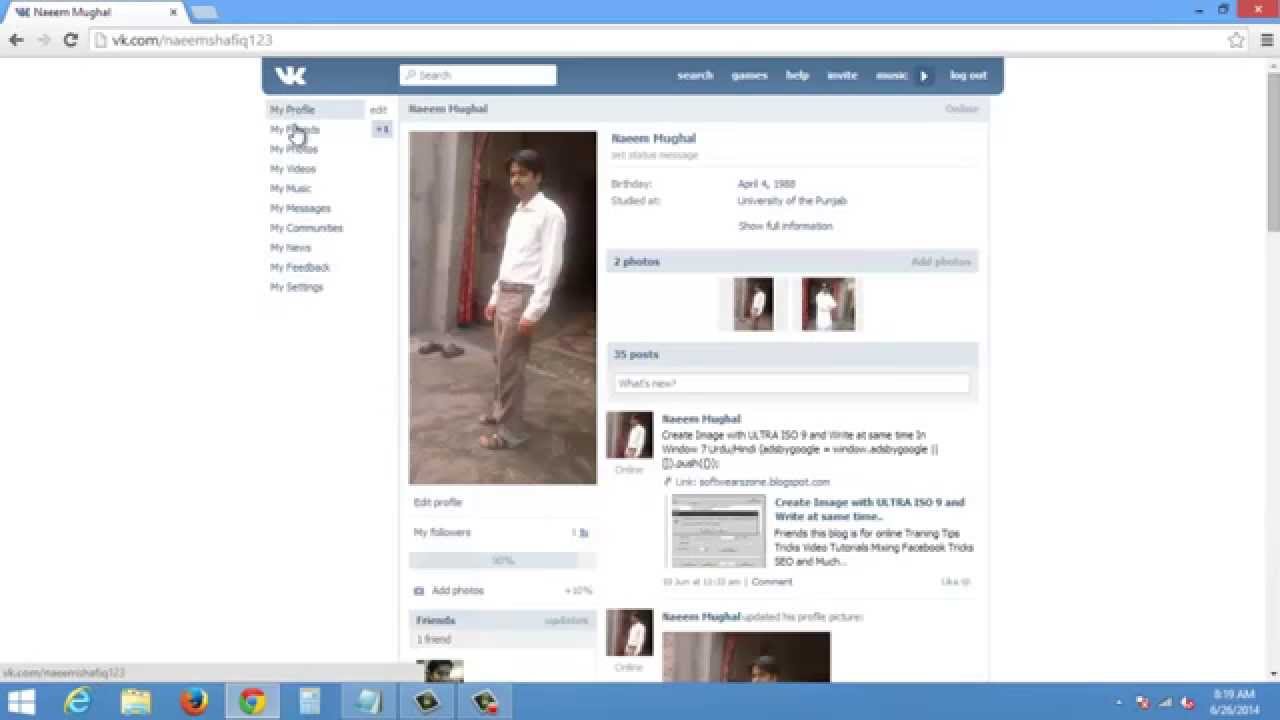Open the +1 friend request badge
Viewport: 1280px width, 720px height.
pyautogui.click(x=382, y=129)
